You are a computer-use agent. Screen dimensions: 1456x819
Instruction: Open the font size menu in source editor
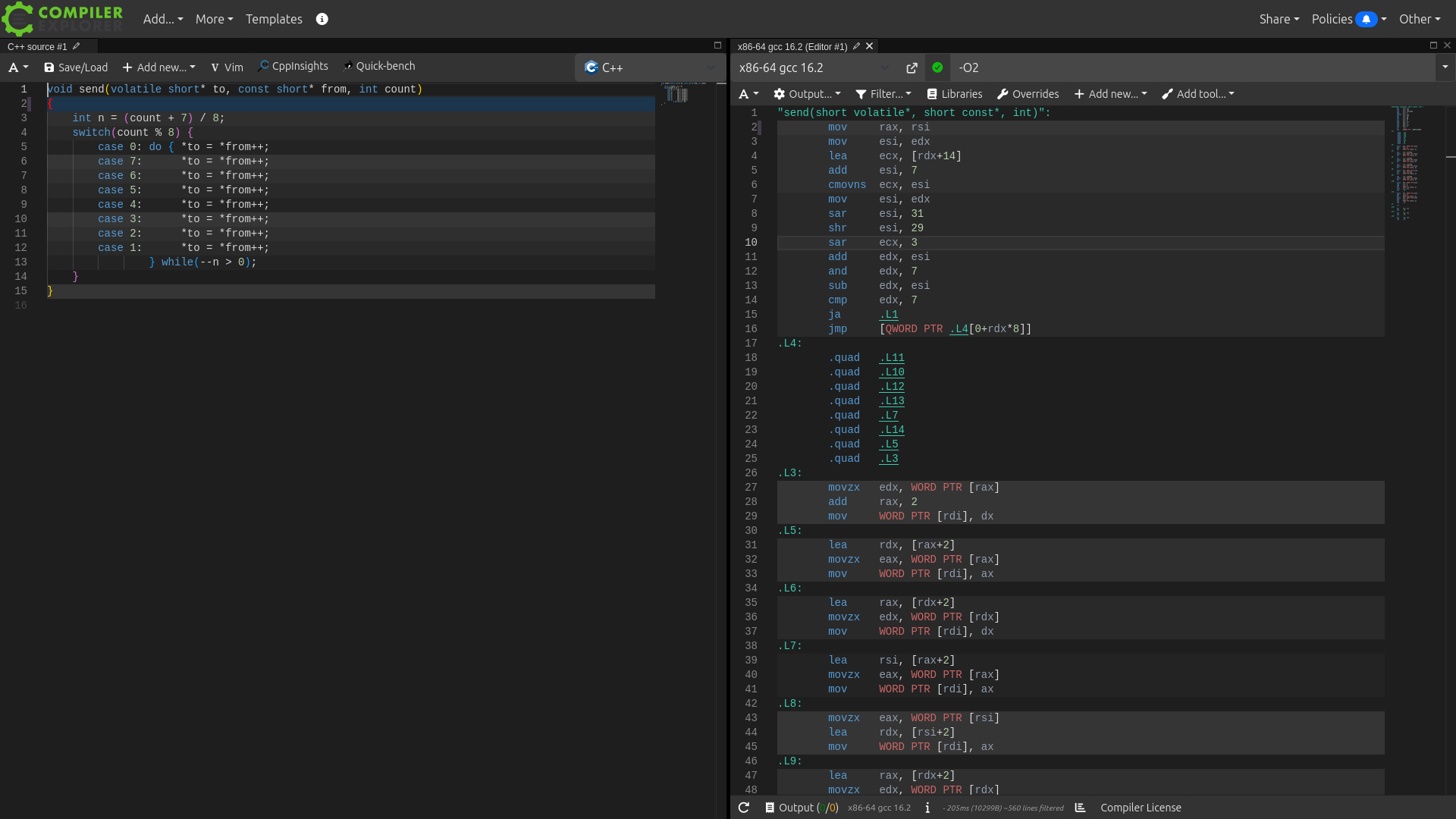pyautogui.click(x=18, y=67)
